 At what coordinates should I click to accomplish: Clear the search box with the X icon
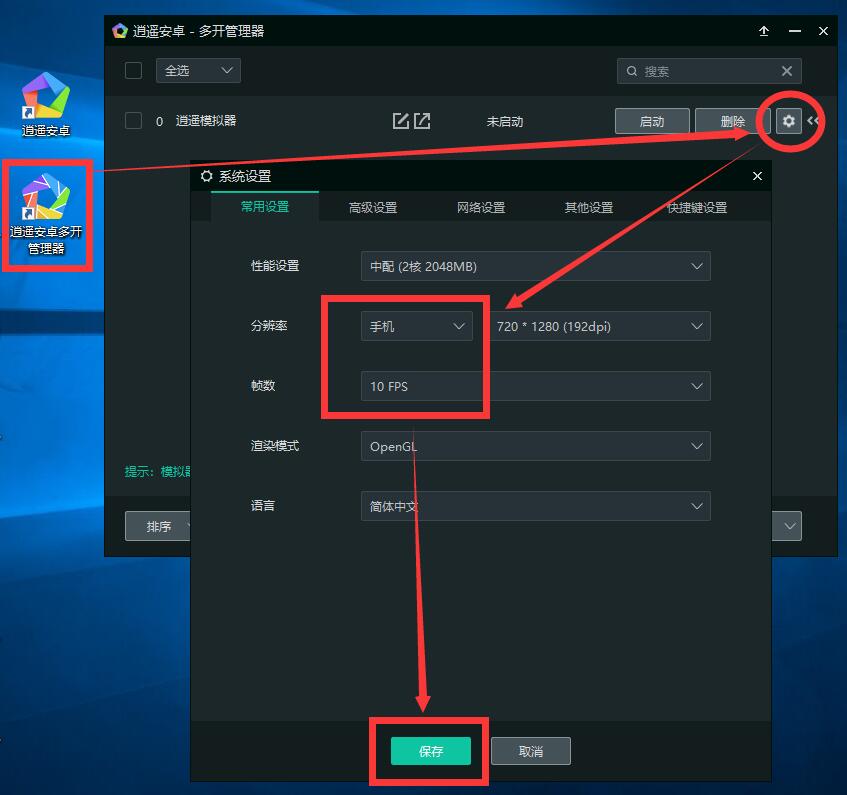786,71
